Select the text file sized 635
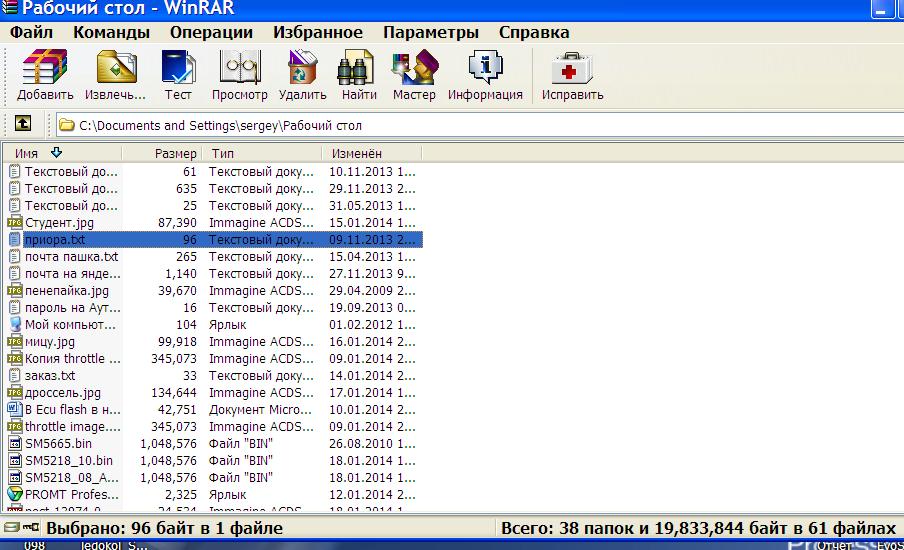The height and width of the screenshot is (550, 904). click(71, 189)
